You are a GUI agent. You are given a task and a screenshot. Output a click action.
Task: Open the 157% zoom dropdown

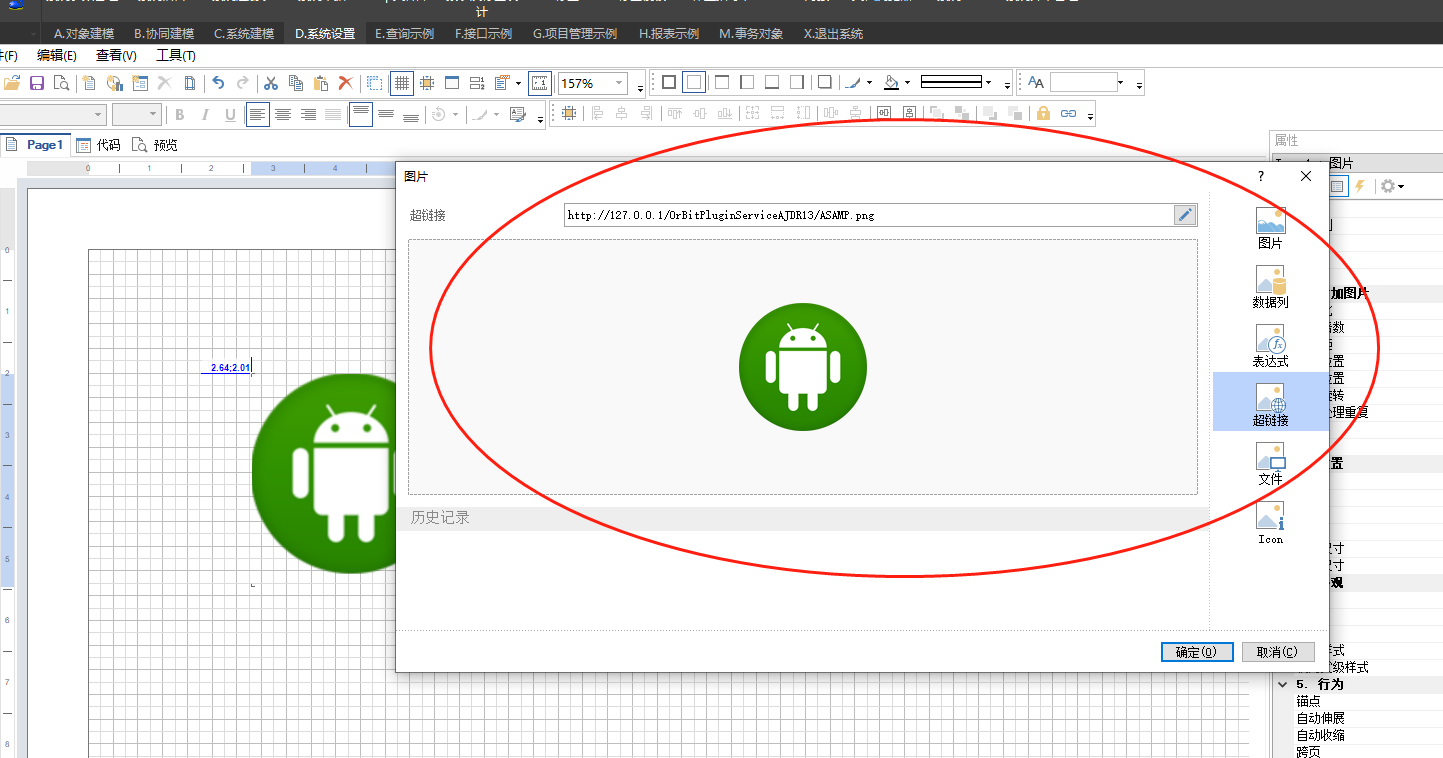[620, 83]
